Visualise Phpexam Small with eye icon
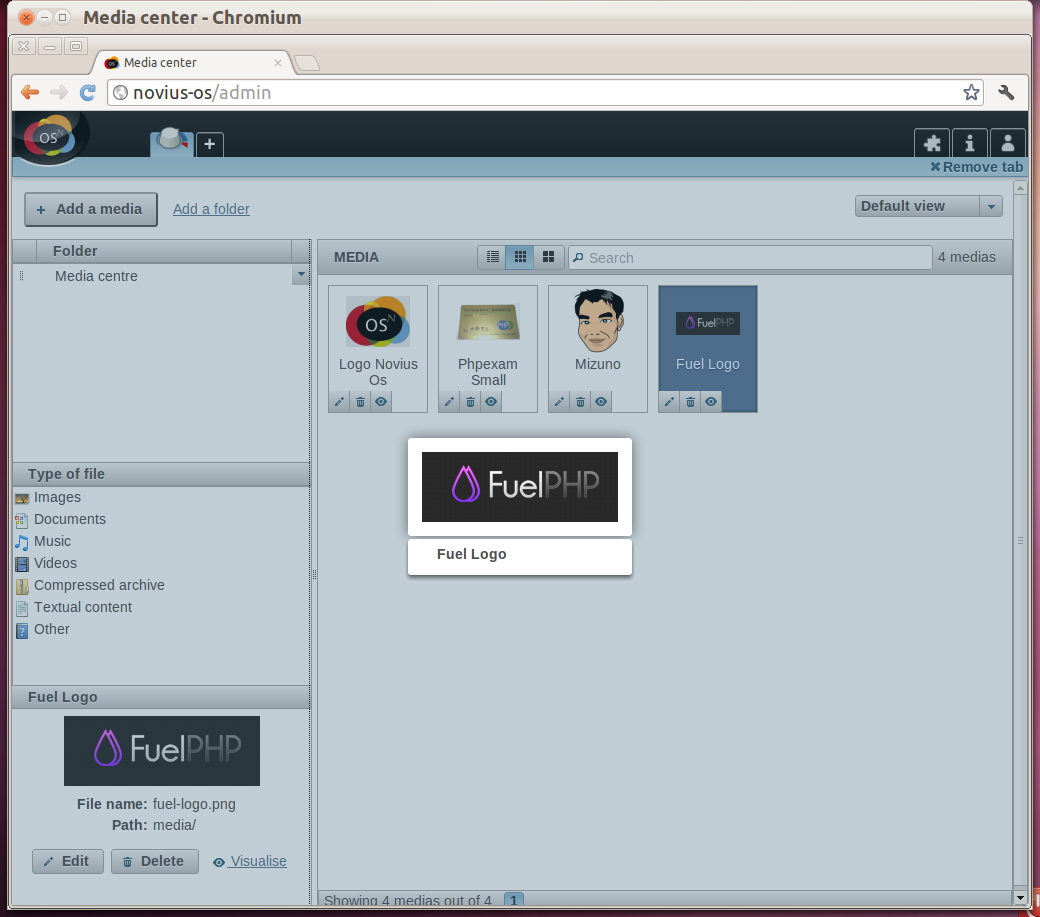The height and width of the screenshot is (917, 1040). (x=491, y=402)
